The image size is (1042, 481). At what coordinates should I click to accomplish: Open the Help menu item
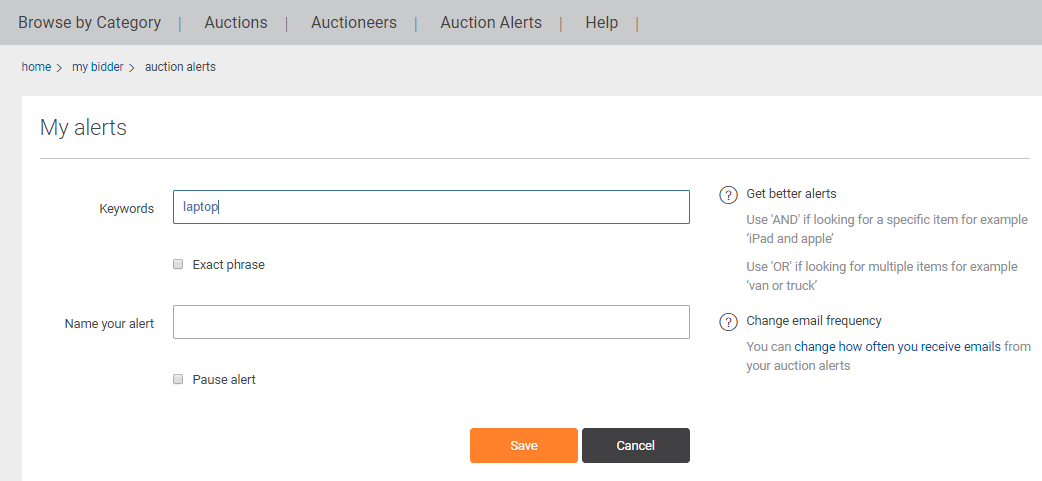[601, 23]
